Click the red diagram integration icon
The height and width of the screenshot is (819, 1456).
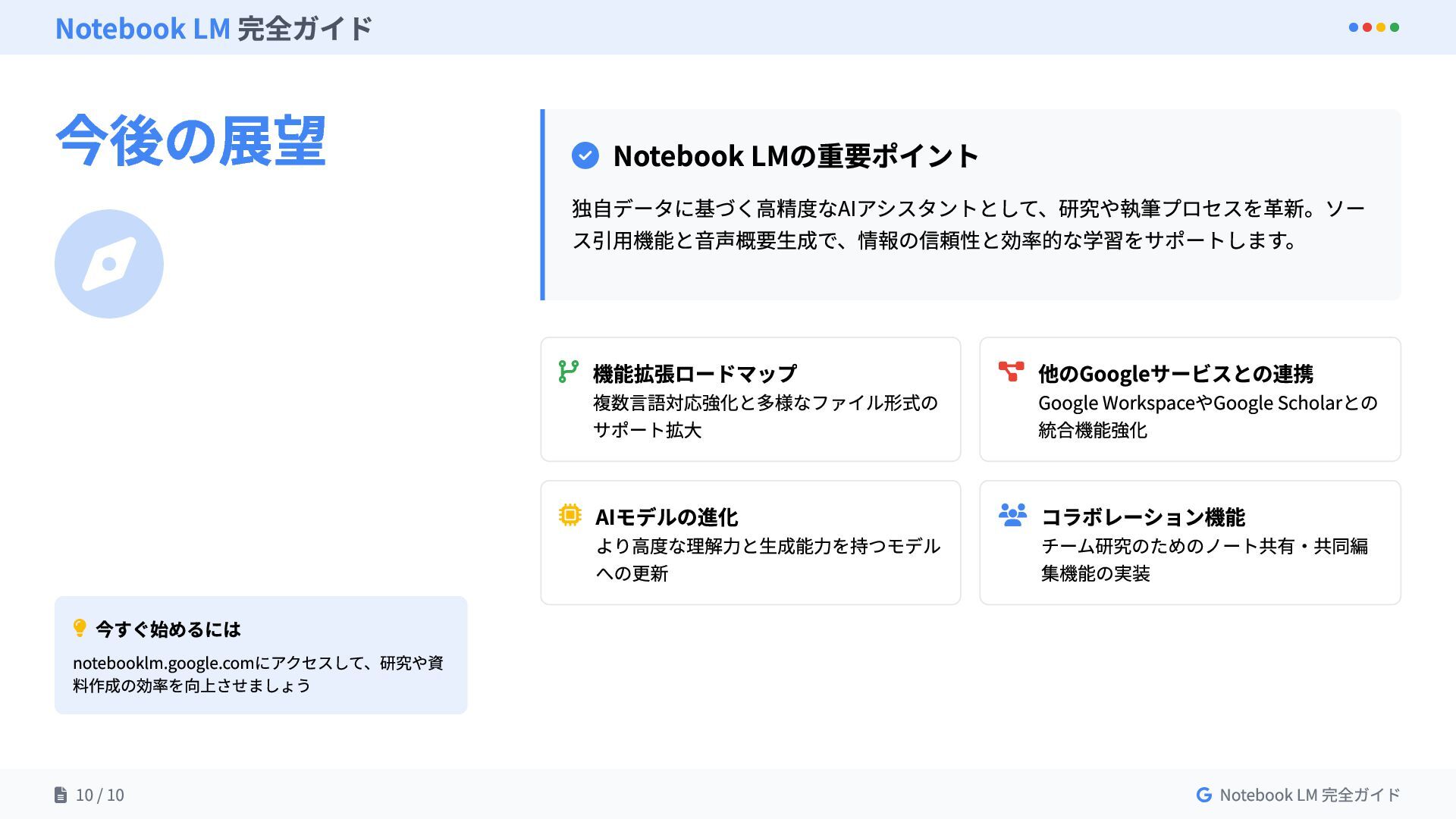pyautogui.click(x=1011, y=371)
